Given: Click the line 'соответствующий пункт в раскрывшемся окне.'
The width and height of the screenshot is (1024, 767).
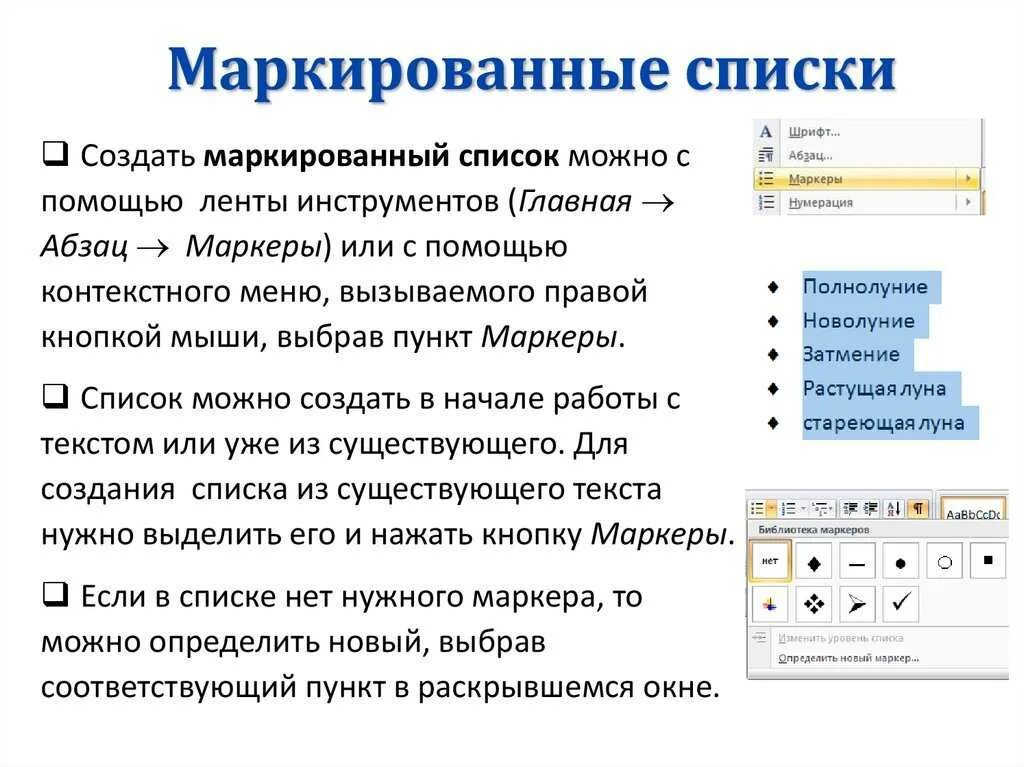Looking at the screenshot, I should click(380, 687).
